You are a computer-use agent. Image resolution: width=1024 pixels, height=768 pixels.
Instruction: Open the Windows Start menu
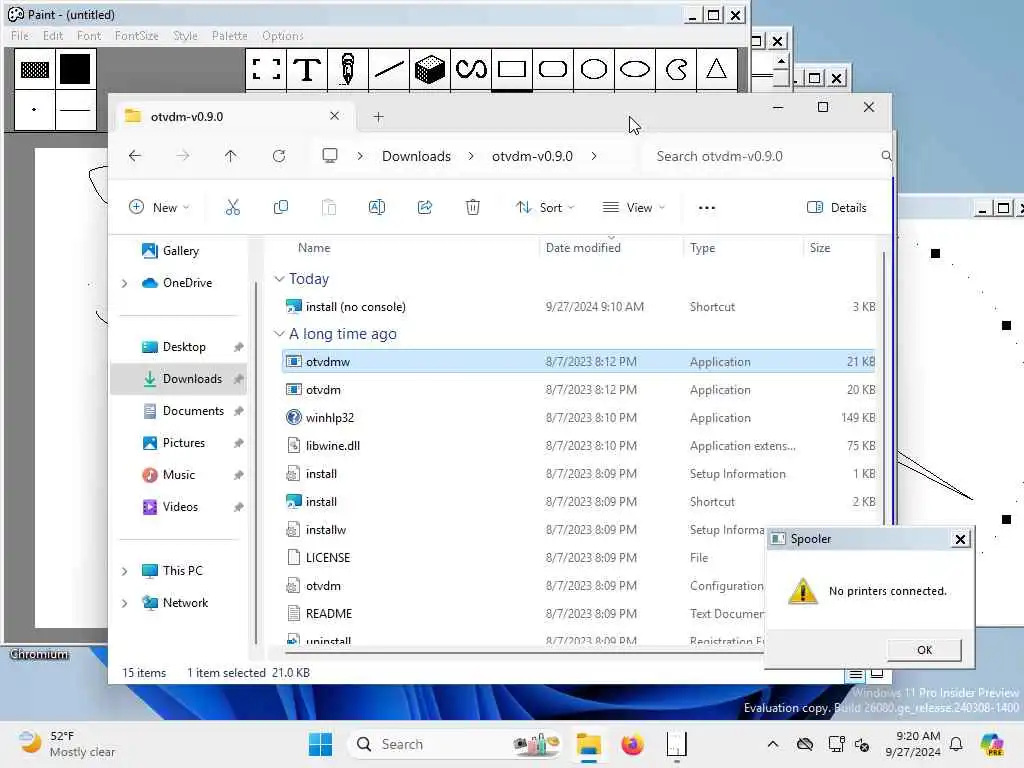320,744
